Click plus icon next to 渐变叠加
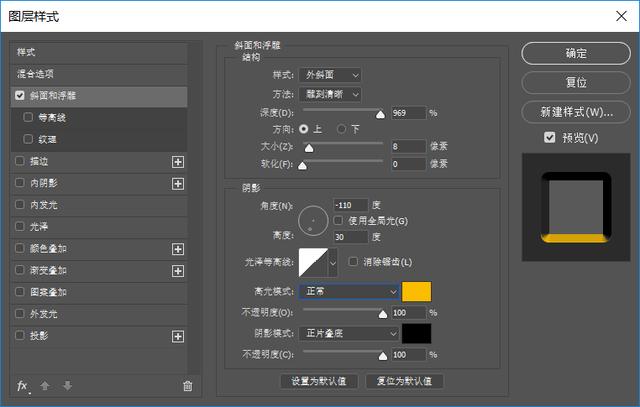This screenshot has height=407, width=640. pos(178,271)
